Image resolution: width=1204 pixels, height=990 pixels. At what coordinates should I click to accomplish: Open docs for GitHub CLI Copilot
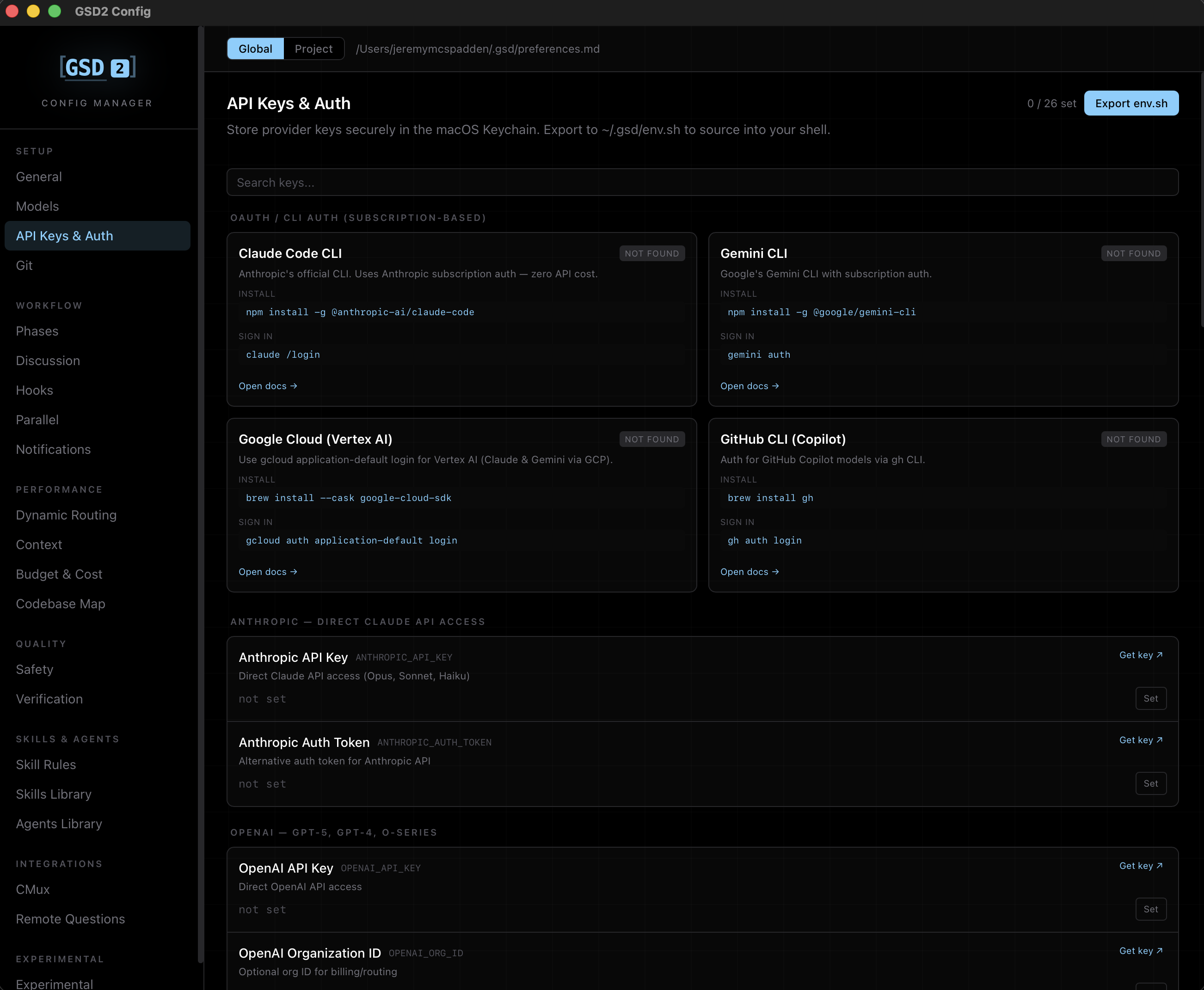tap(749, 571)
